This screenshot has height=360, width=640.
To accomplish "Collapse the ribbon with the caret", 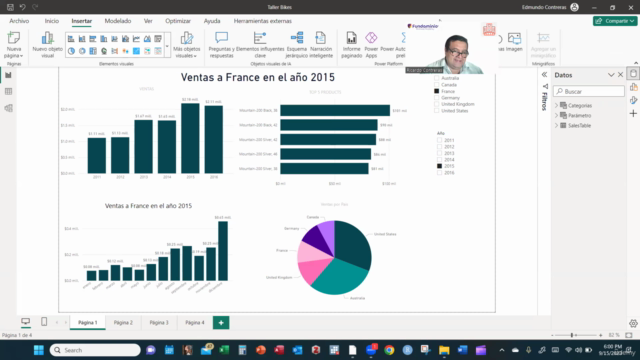I will point(636,63).
